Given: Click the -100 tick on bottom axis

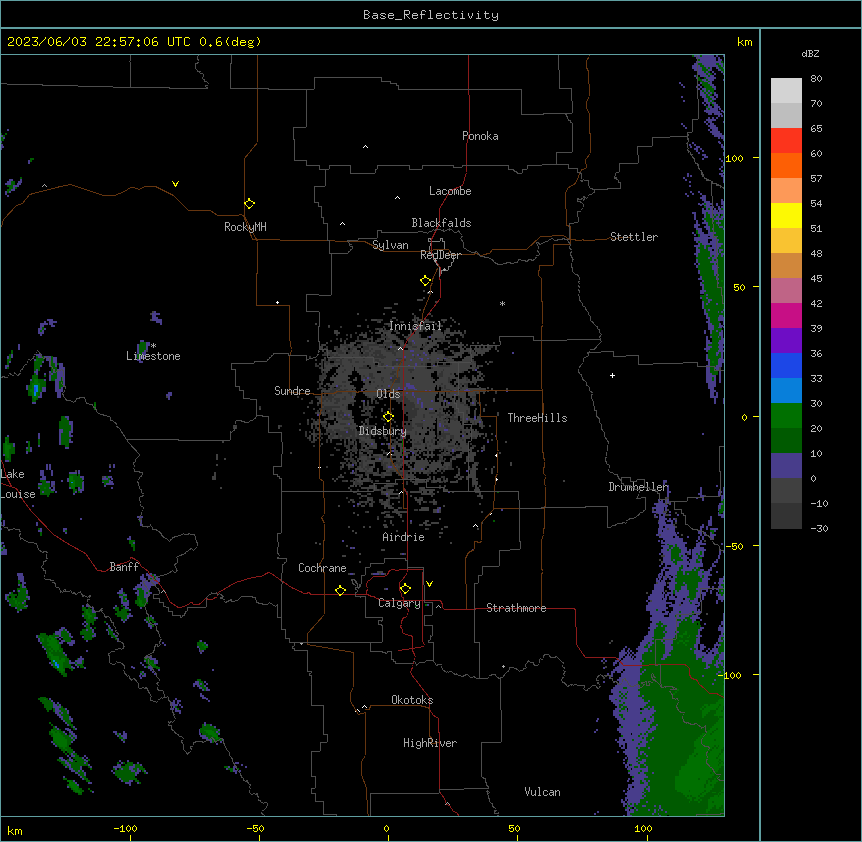Looking at the screenshot, I should [125, 828].
